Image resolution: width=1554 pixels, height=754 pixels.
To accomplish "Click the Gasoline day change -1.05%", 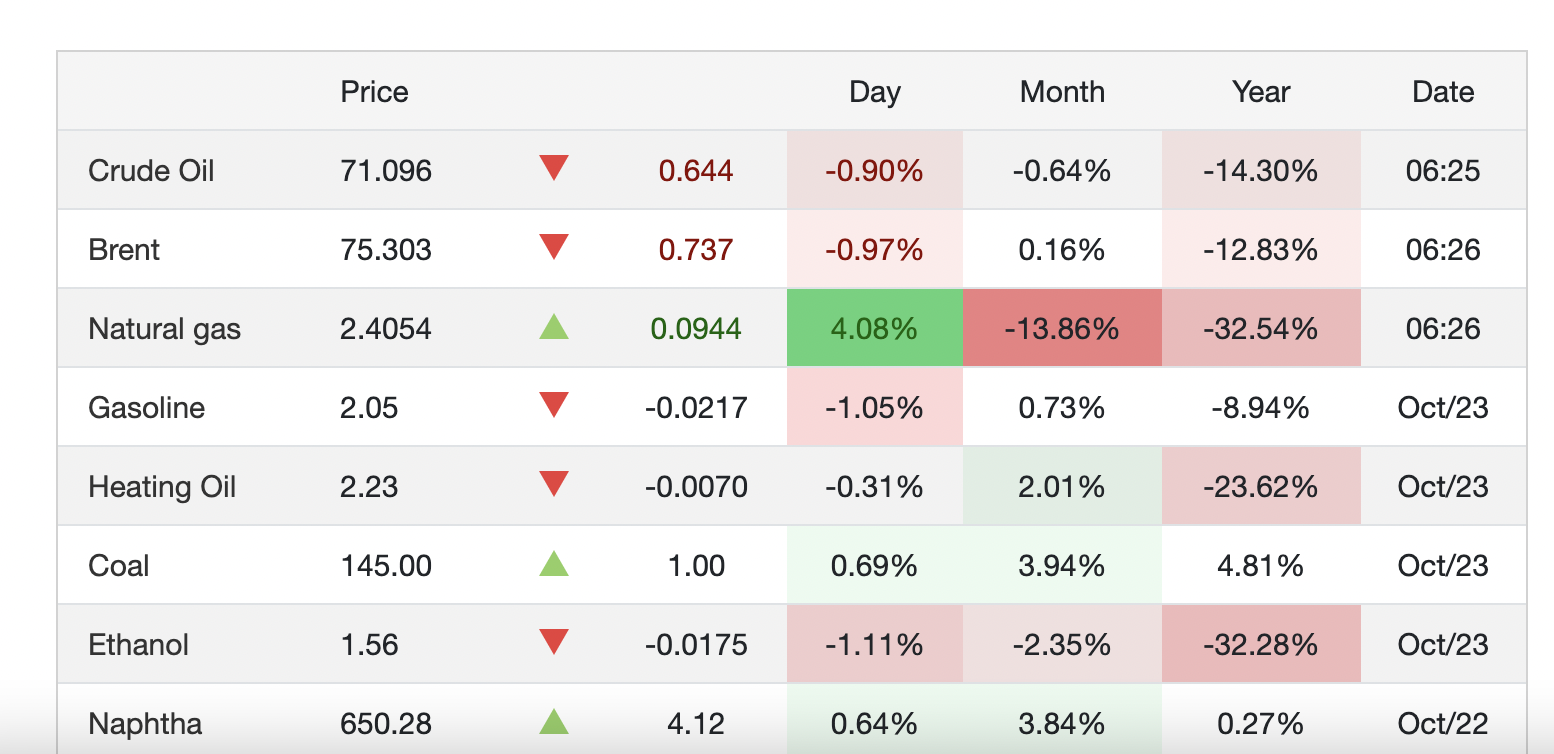I will (x=874, y=408).
